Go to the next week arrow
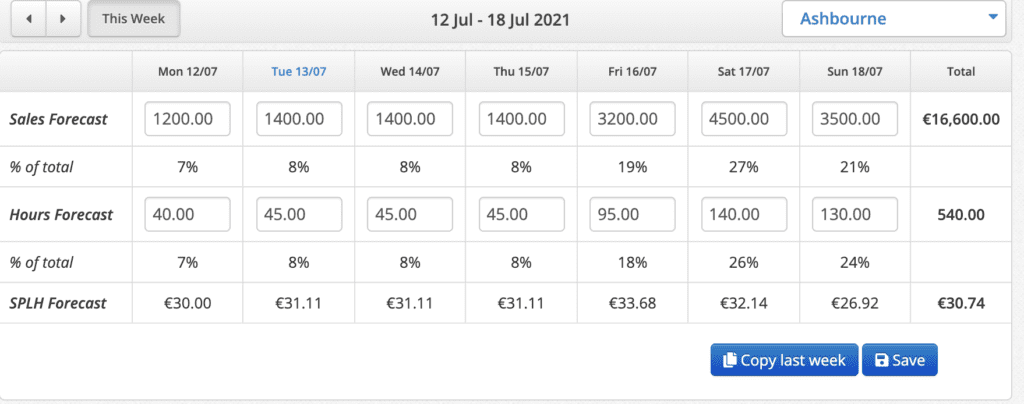This screenshot has width=1024, height=404. [63, 18]
